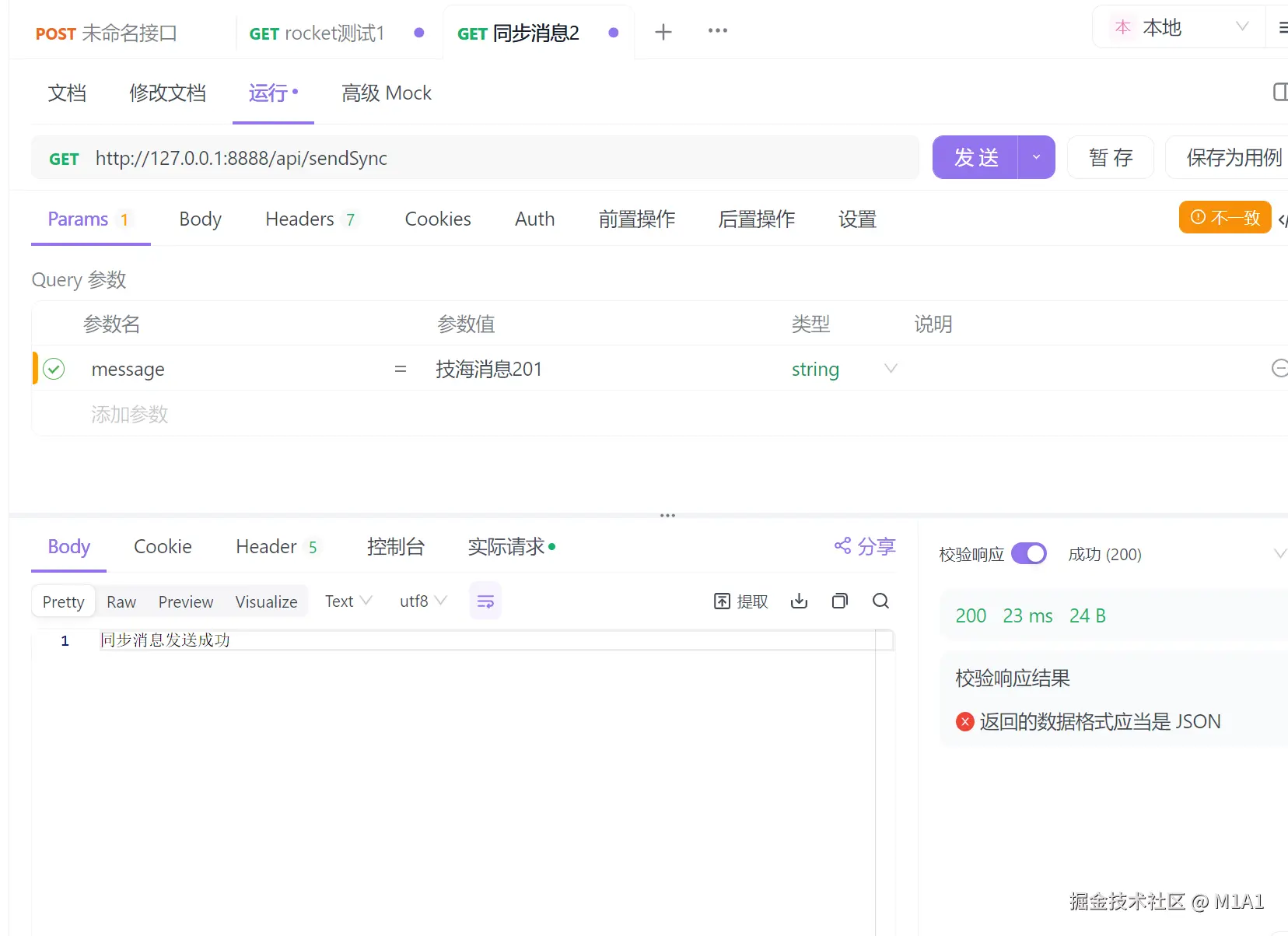Click the 添加参数 add parameter field
Viewport: 1288px width, 936px height.
130,414
